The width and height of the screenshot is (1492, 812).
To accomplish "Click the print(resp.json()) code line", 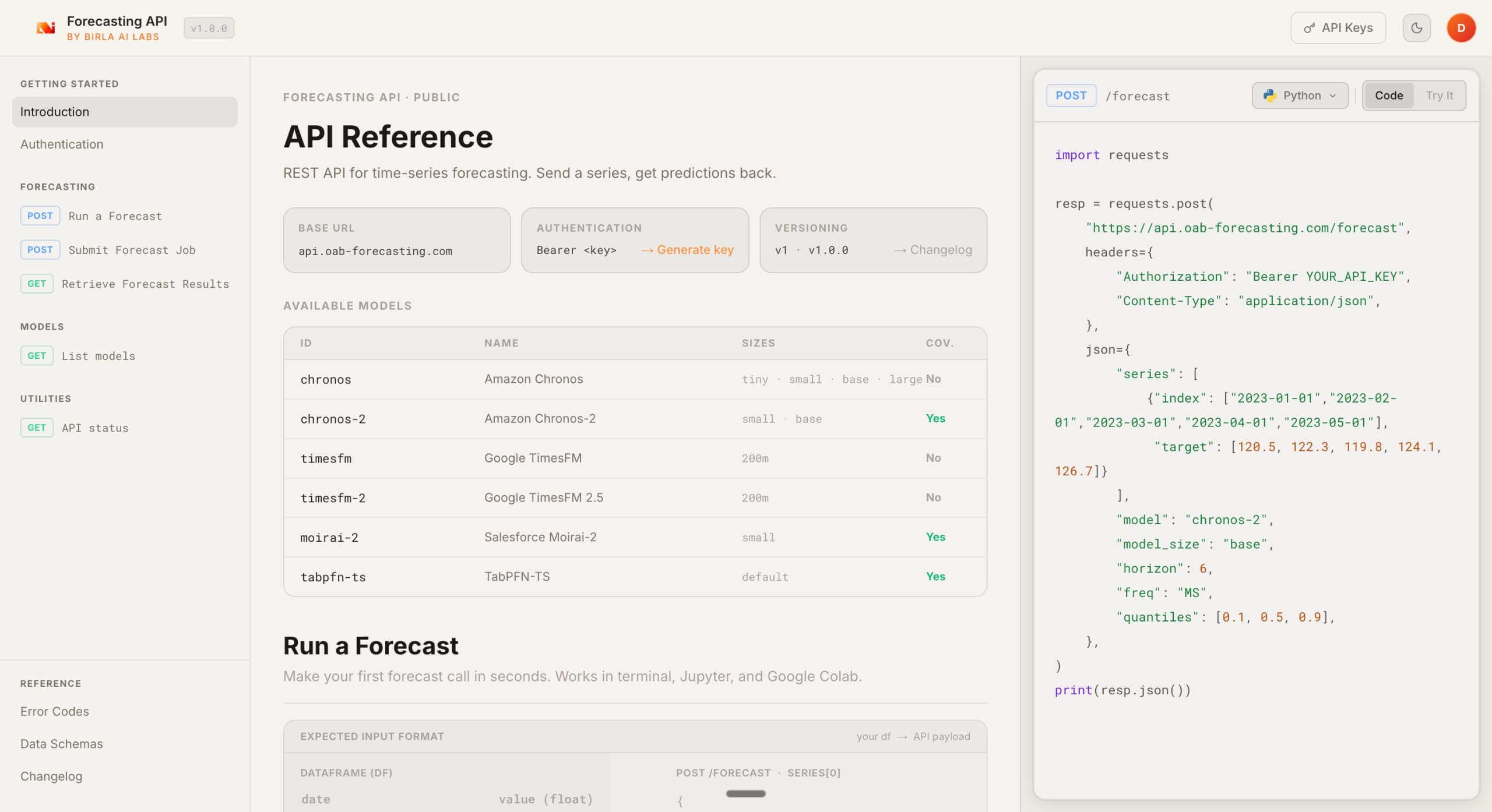I will [1122, 690].
